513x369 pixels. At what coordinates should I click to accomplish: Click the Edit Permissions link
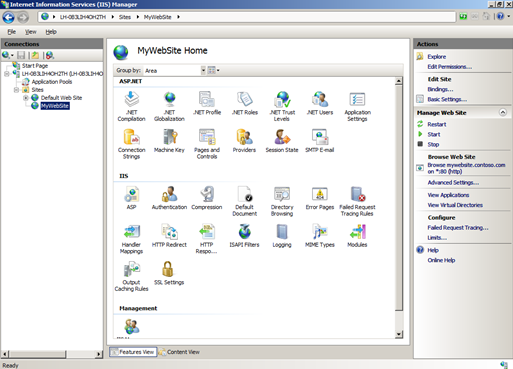[450, 67]
